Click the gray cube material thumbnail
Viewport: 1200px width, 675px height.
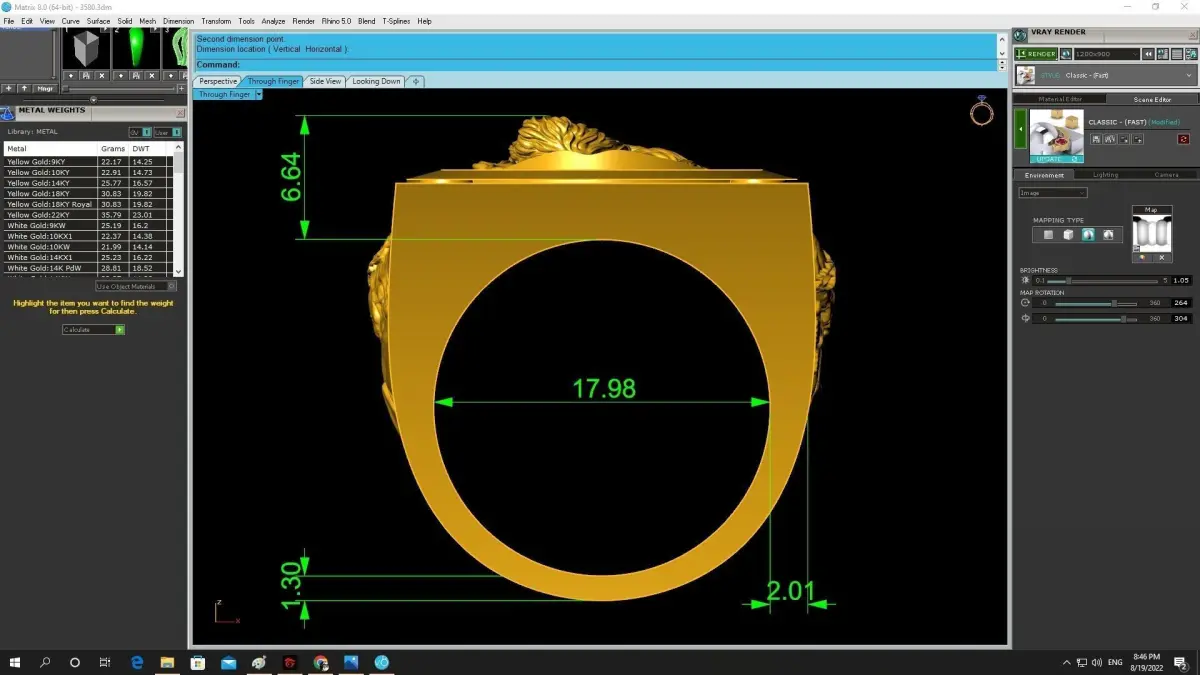(x=86, y=47)
